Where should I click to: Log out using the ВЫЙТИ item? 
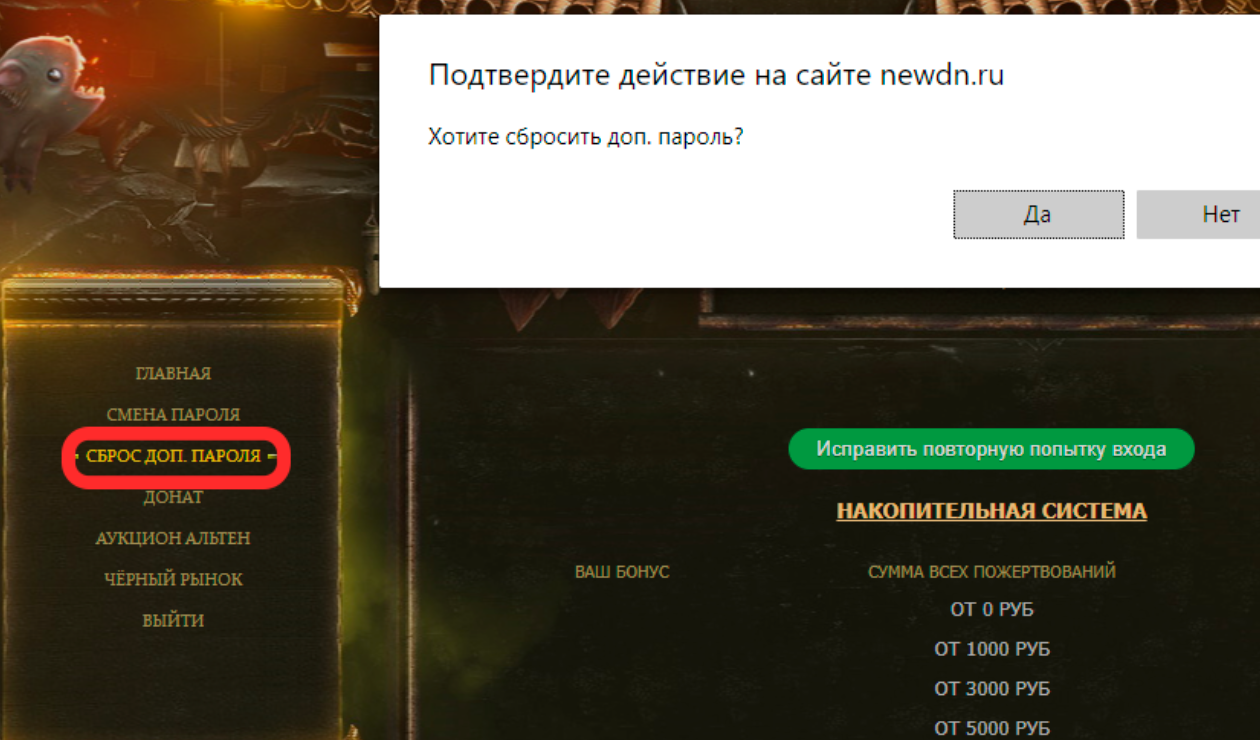click(173, 620)
